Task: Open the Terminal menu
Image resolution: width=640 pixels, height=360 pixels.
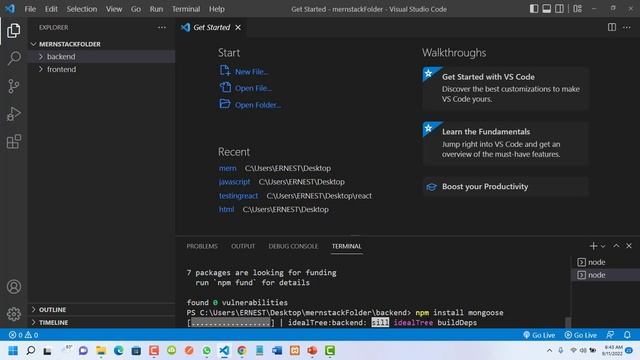Action: pos(186,9)
